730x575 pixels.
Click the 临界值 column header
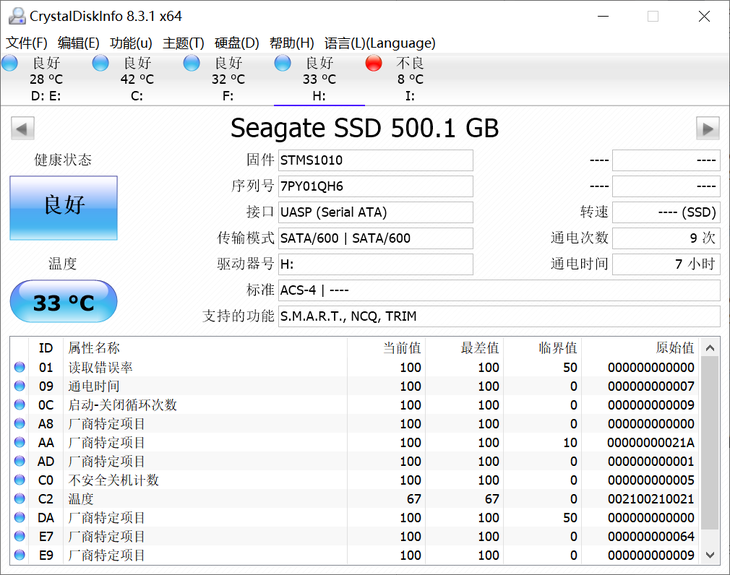[543, 348]
